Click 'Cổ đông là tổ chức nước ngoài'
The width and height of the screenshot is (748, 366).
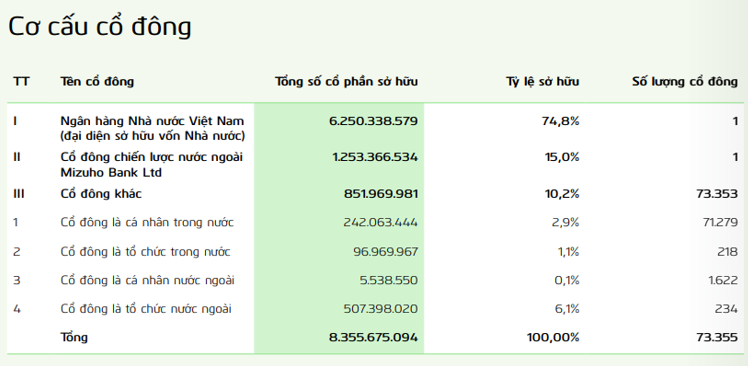pyautogui.click(x=146, y=309)
